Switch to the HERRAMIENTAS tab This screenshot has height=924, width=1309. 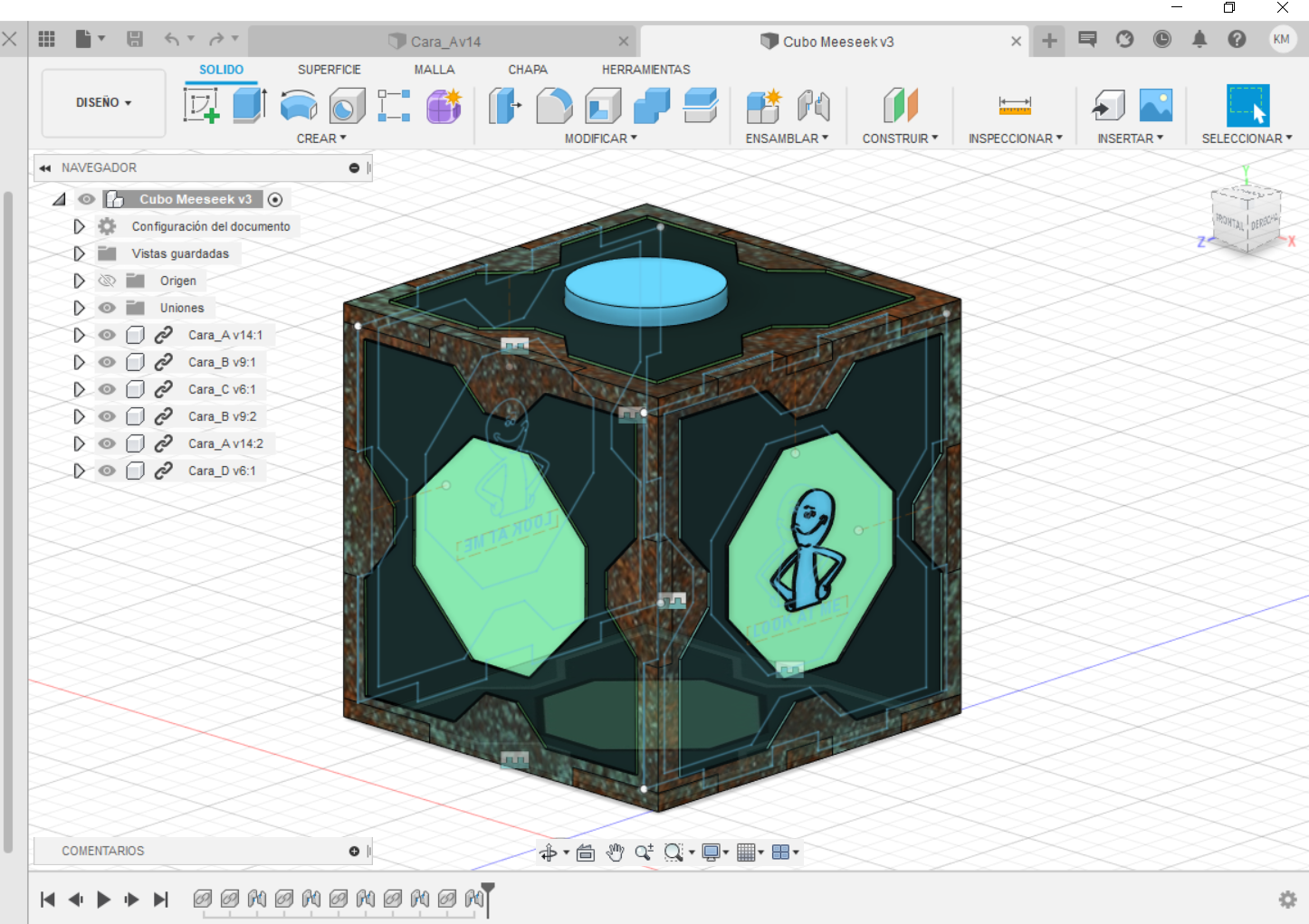(x=646, y=70)
